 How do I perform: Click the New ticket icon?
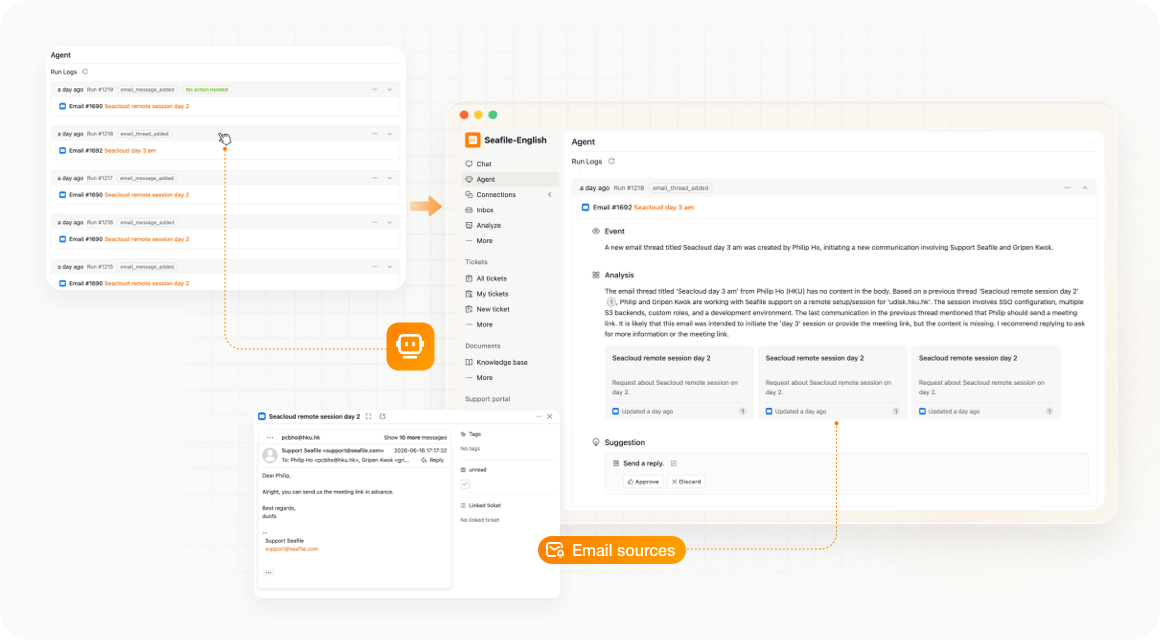click(x=469, y=309)
